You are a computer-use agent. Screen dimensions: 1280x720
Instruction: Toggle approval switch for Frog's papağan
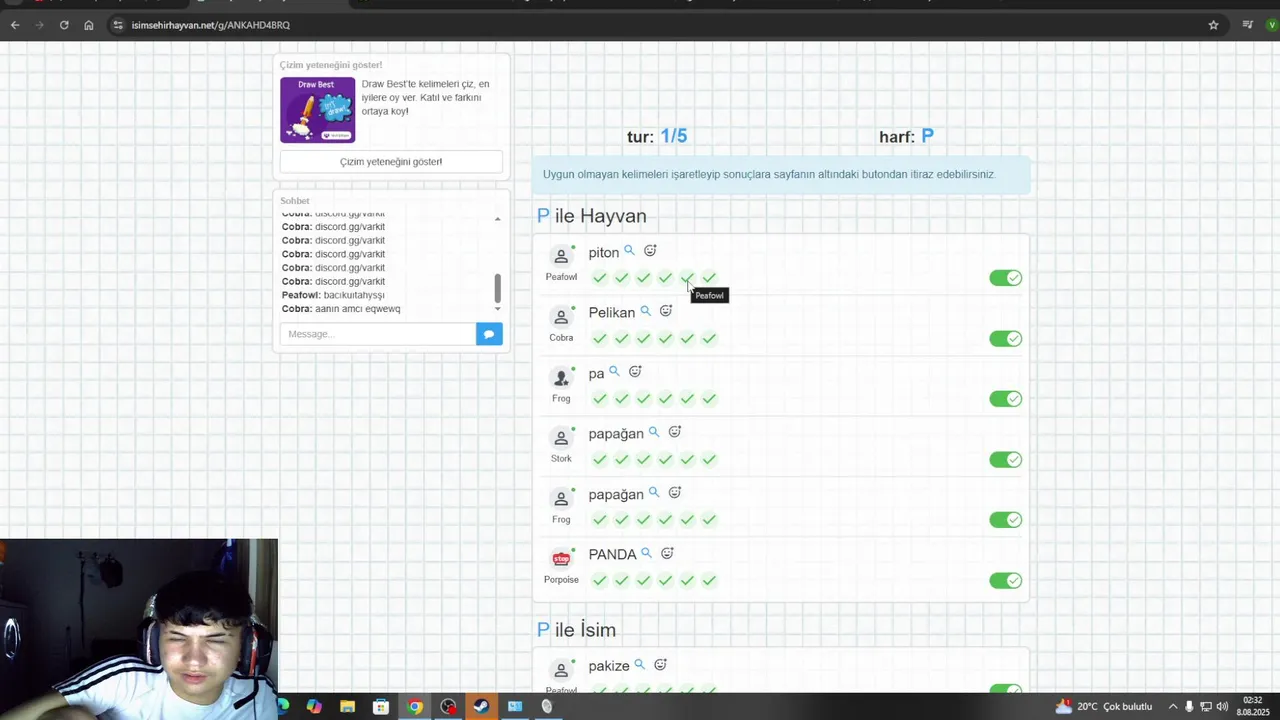[x=1005, y=520]
